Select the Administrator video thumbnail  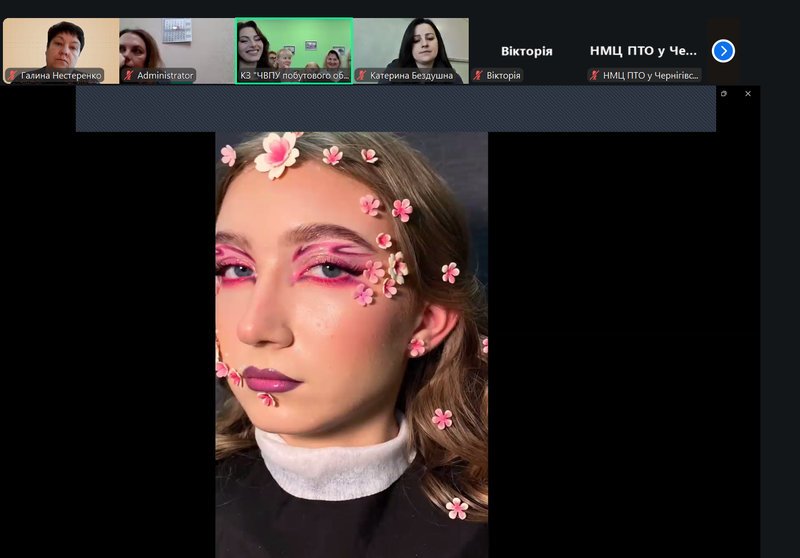tap(176, 44)
